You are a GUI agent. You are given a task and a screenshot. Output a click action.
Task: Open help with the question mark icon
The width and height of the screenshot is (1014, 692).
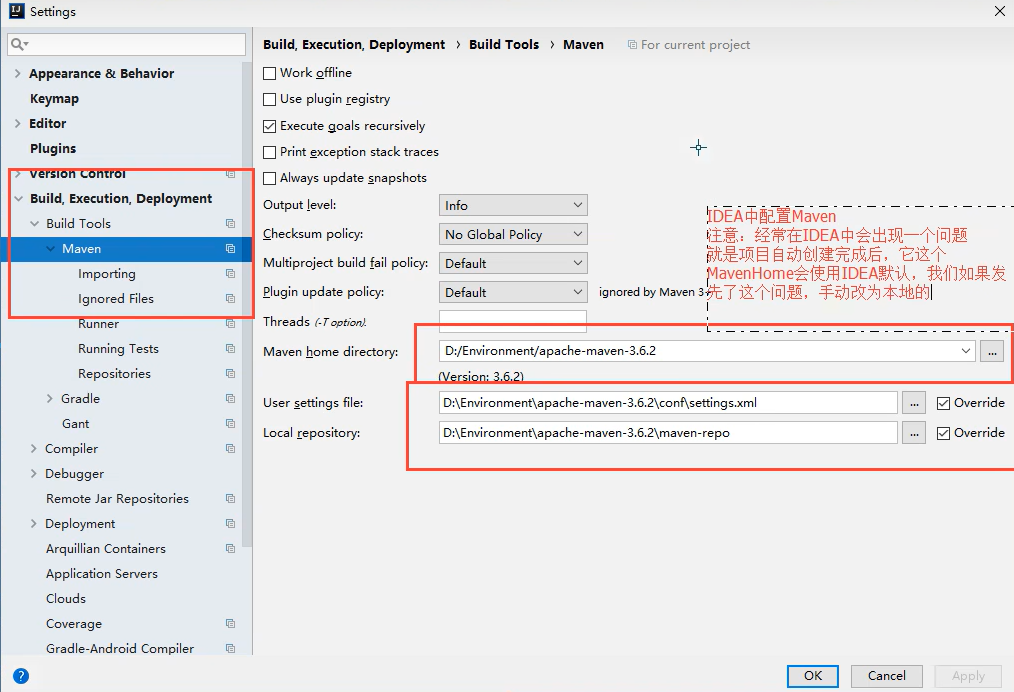[x=21, y=676]
